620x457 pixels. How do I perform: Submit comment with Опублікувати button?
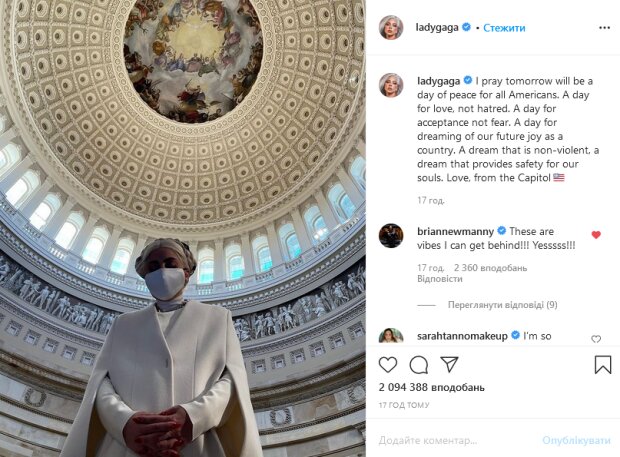[576, 440]
